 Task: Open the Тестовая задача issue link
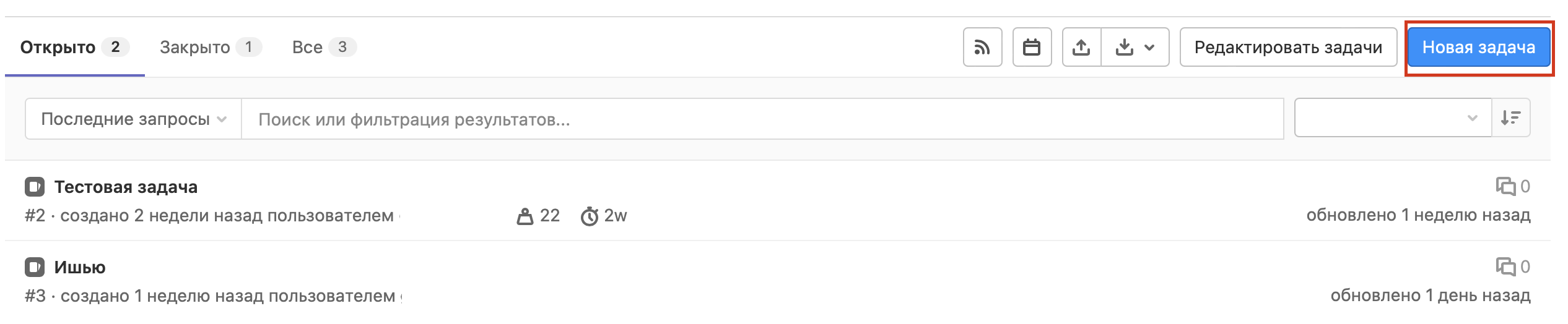[126, 187]
